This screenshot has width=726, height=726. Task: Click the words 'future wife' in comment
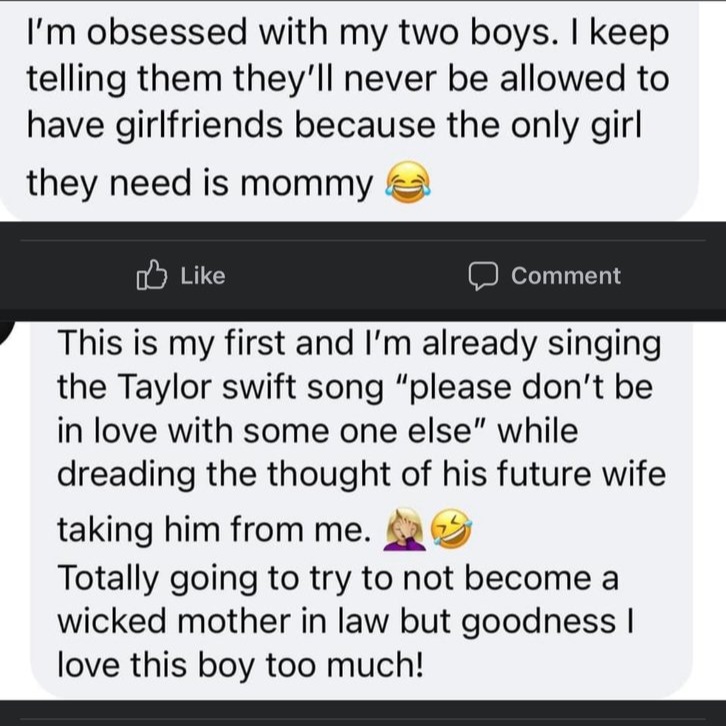582,475
